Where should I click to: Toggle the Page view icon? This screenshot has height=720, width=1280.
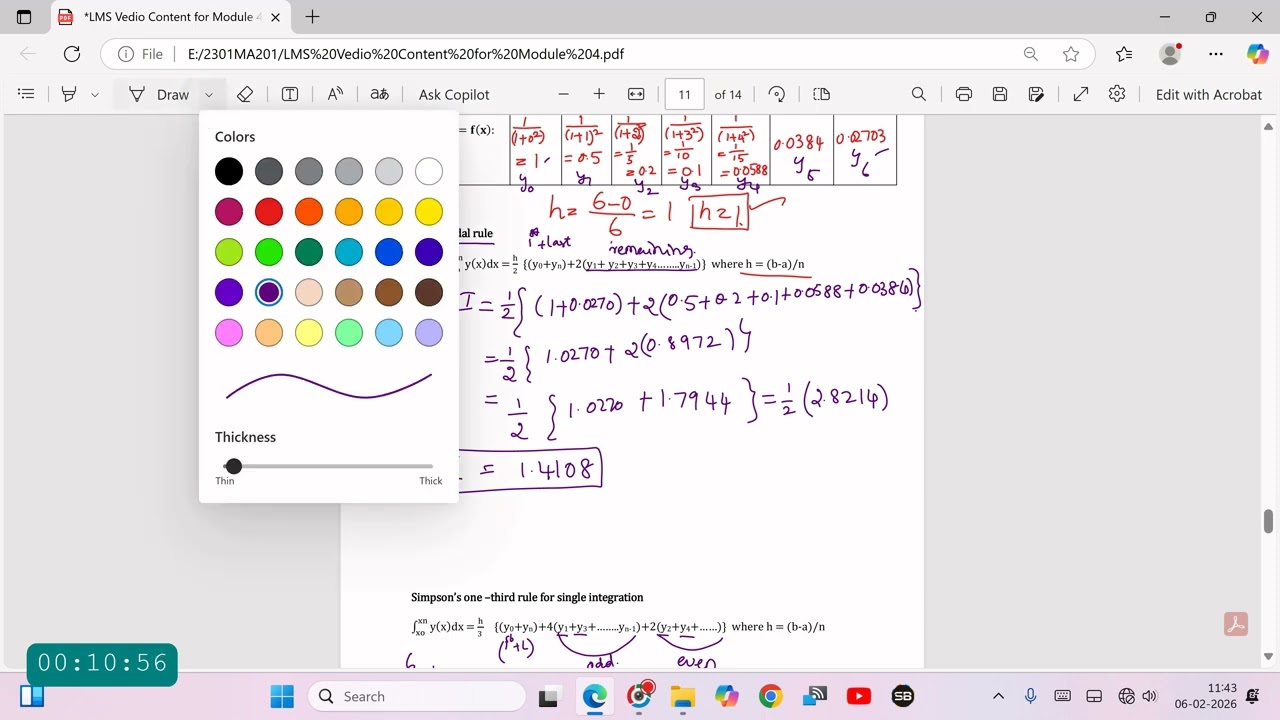tap(822, 94)
